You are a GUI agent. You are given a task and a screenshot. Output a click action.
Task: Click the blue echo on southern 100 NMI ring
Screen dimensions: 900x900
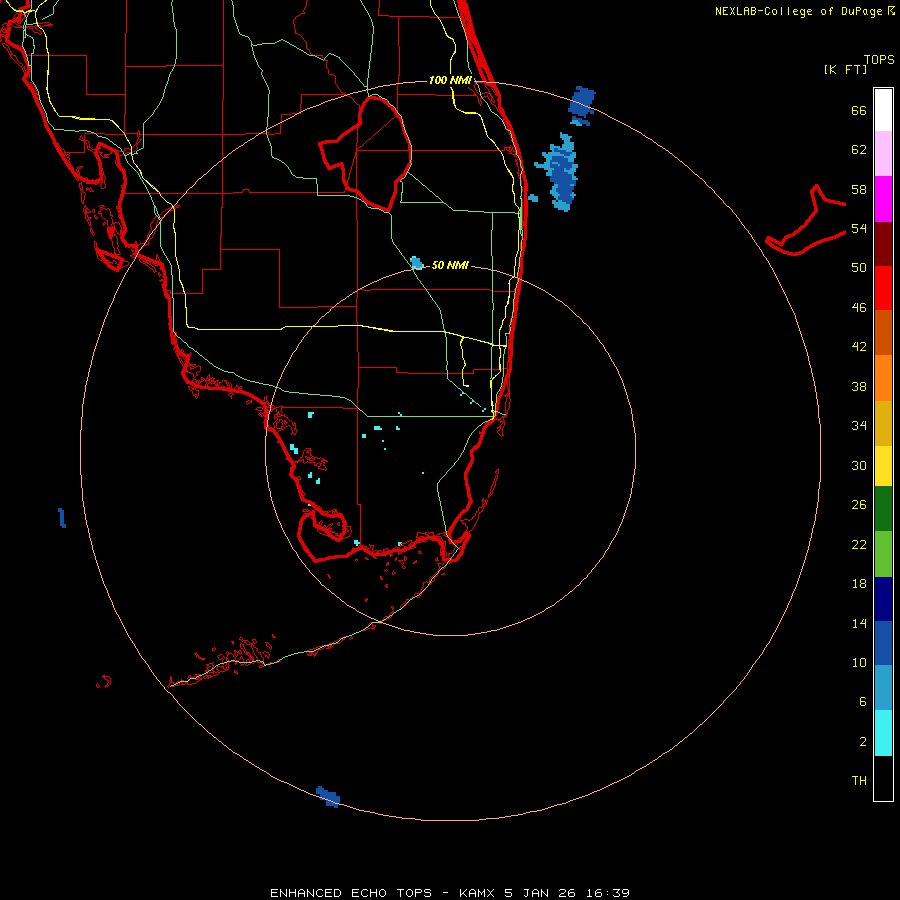point(328,797)
